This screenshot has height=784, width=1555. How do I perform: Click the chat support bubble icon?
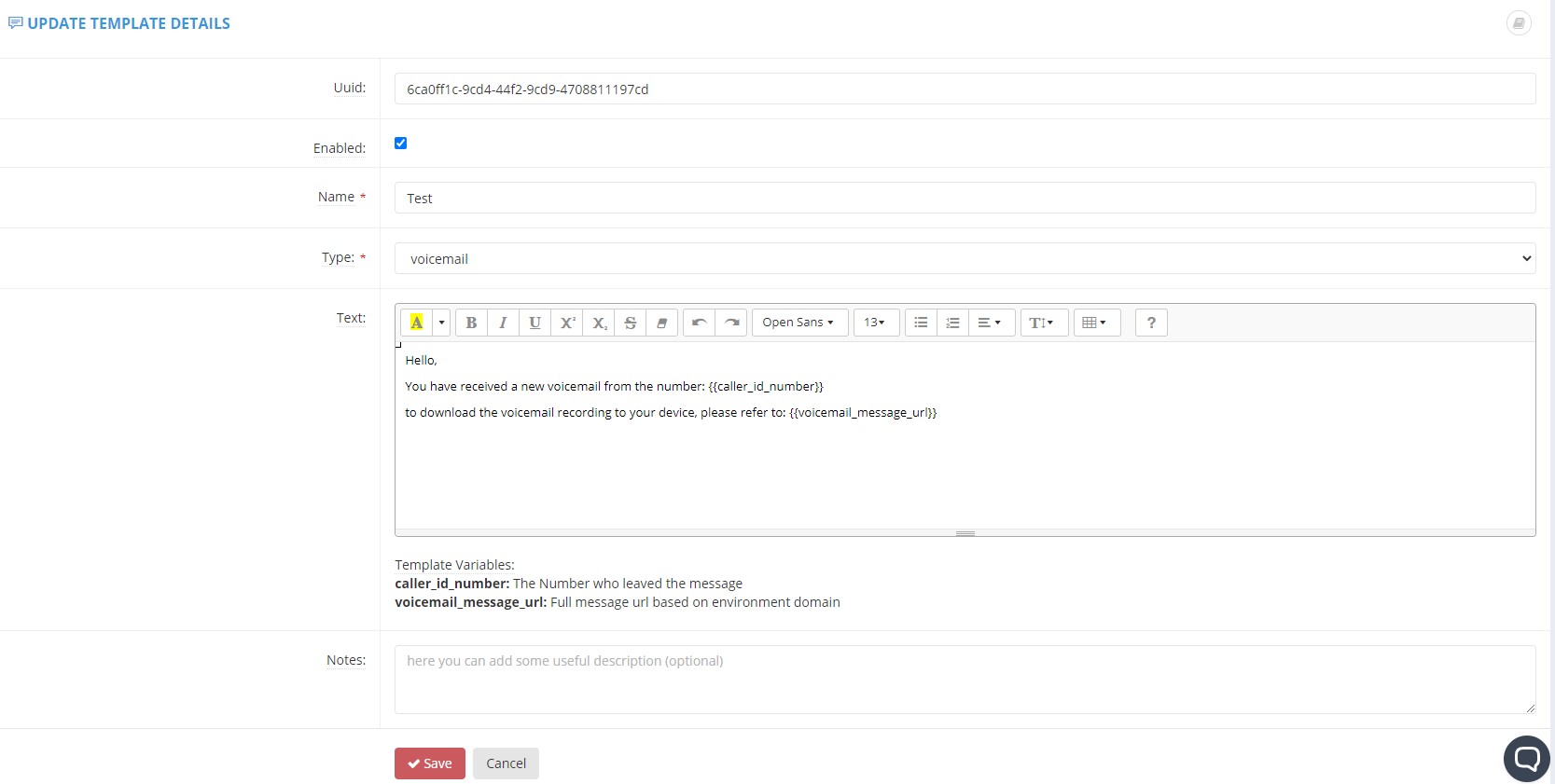1526,758
